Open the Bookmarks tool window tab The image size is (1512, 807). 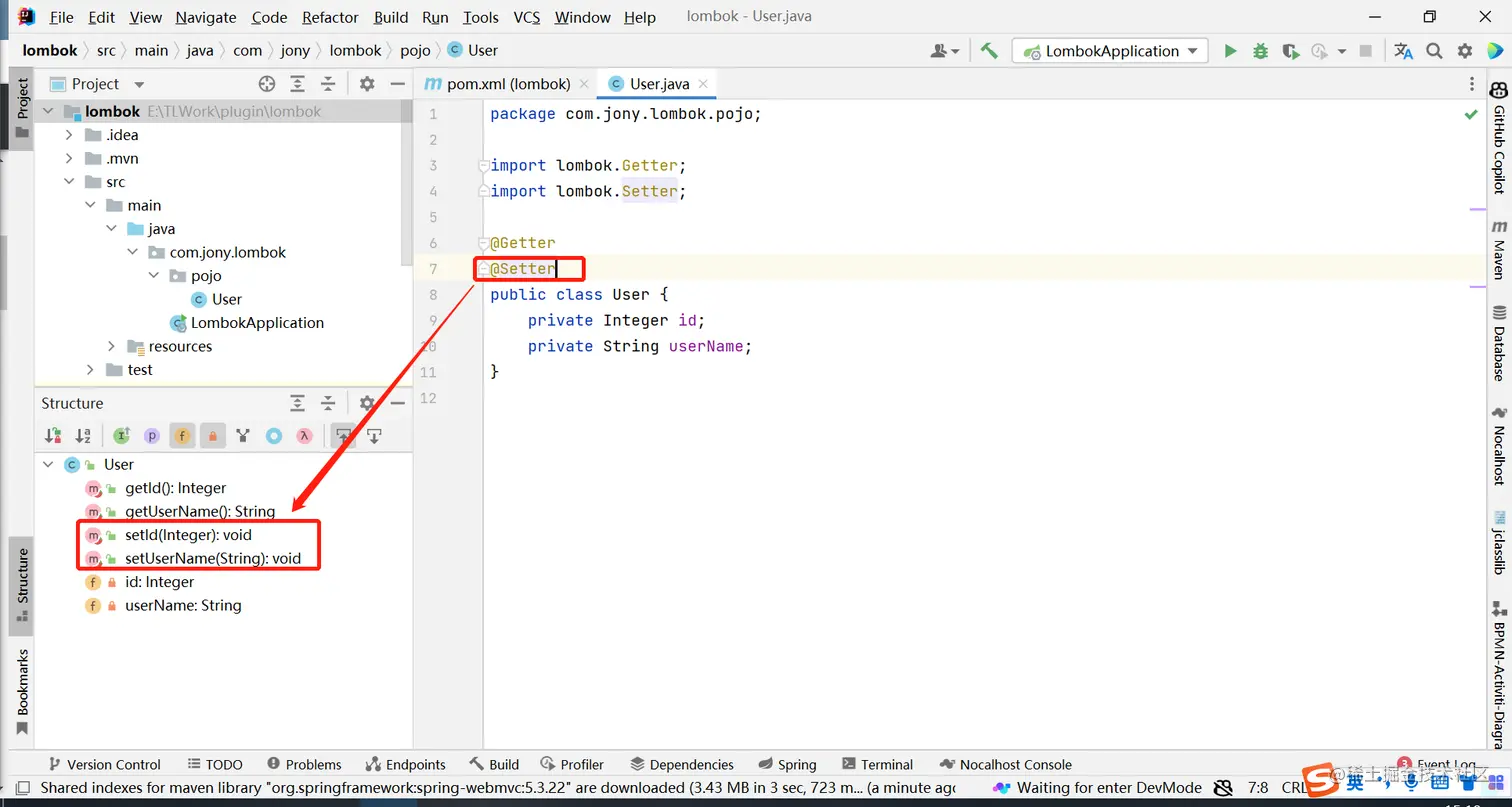(22, 692)
